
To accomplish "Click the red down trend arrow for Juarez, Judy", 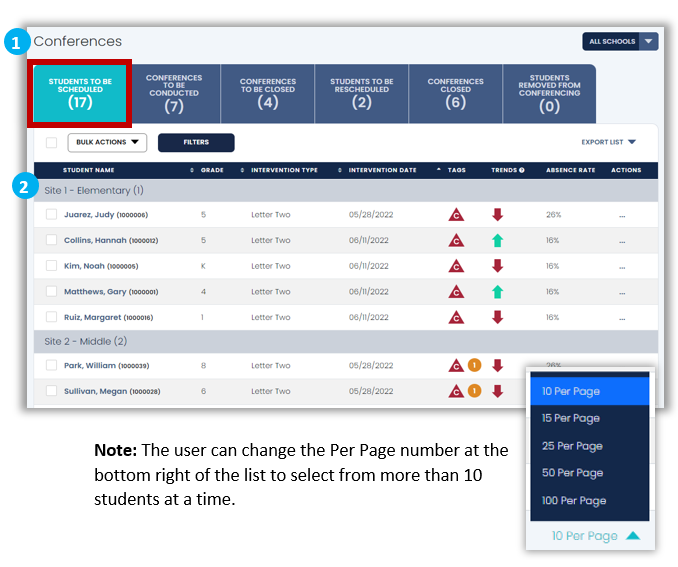I will (498, 215).
